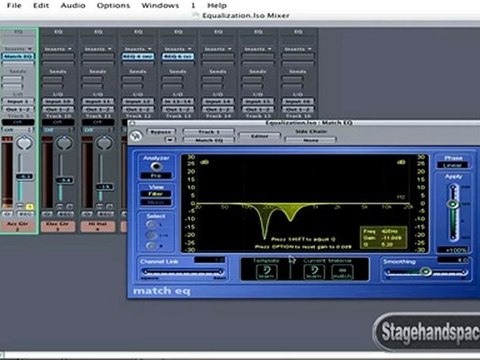Open the Side Chain None dropdown
Screen dimensions: 480x360
[x=311, y=140]
